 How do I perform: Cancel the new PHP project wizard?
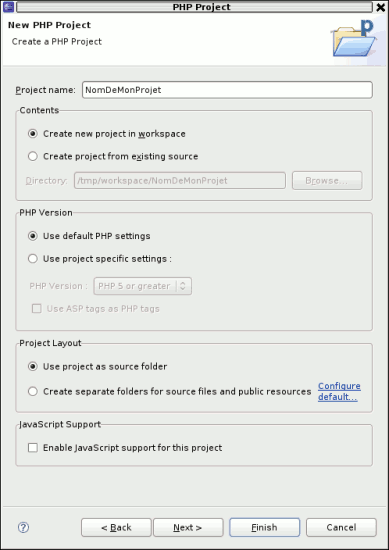click(341, 527)
